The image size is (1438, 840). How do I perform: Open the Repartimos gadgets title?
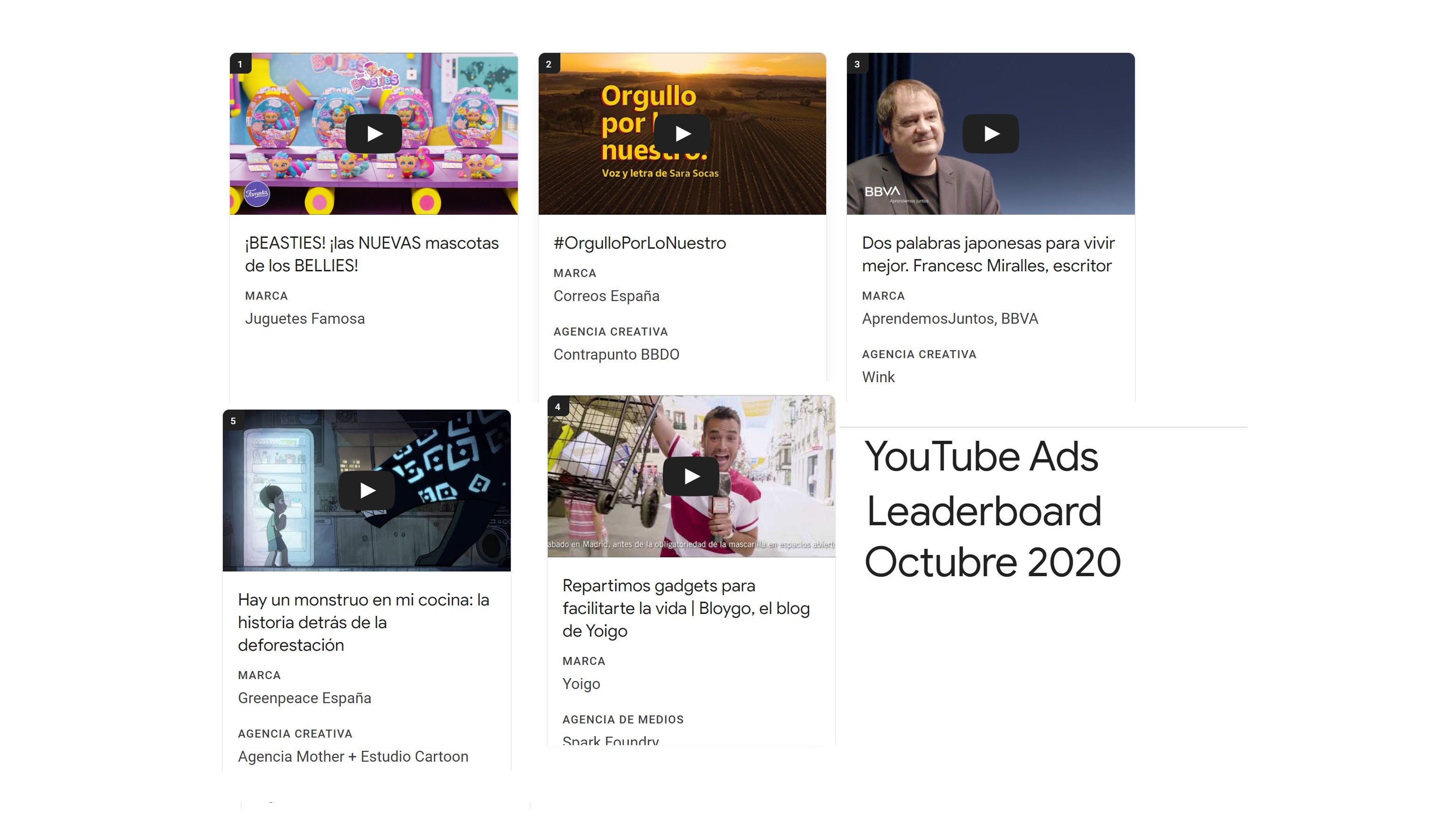[x=686, y=608]
